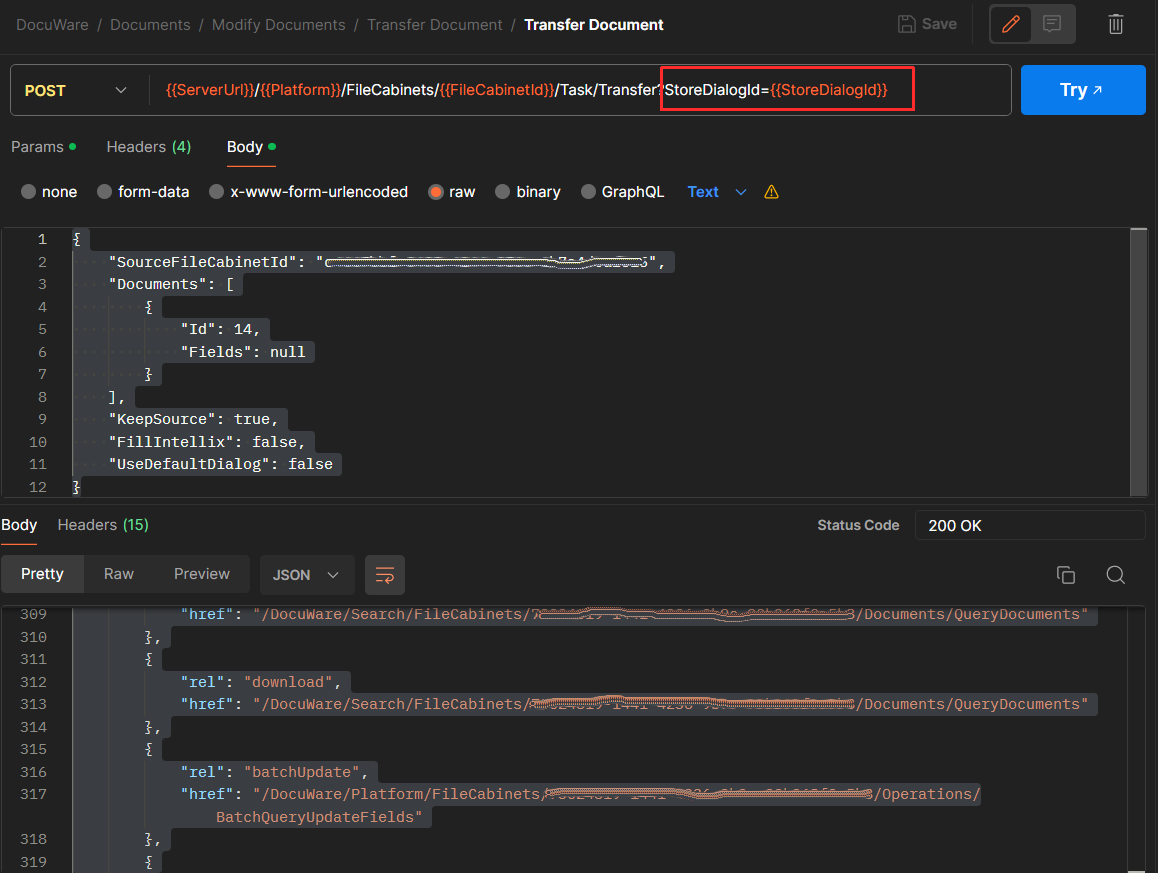Click the trash delete icon
Viewport: 1158px width, 873px height.
[1116, 24]
